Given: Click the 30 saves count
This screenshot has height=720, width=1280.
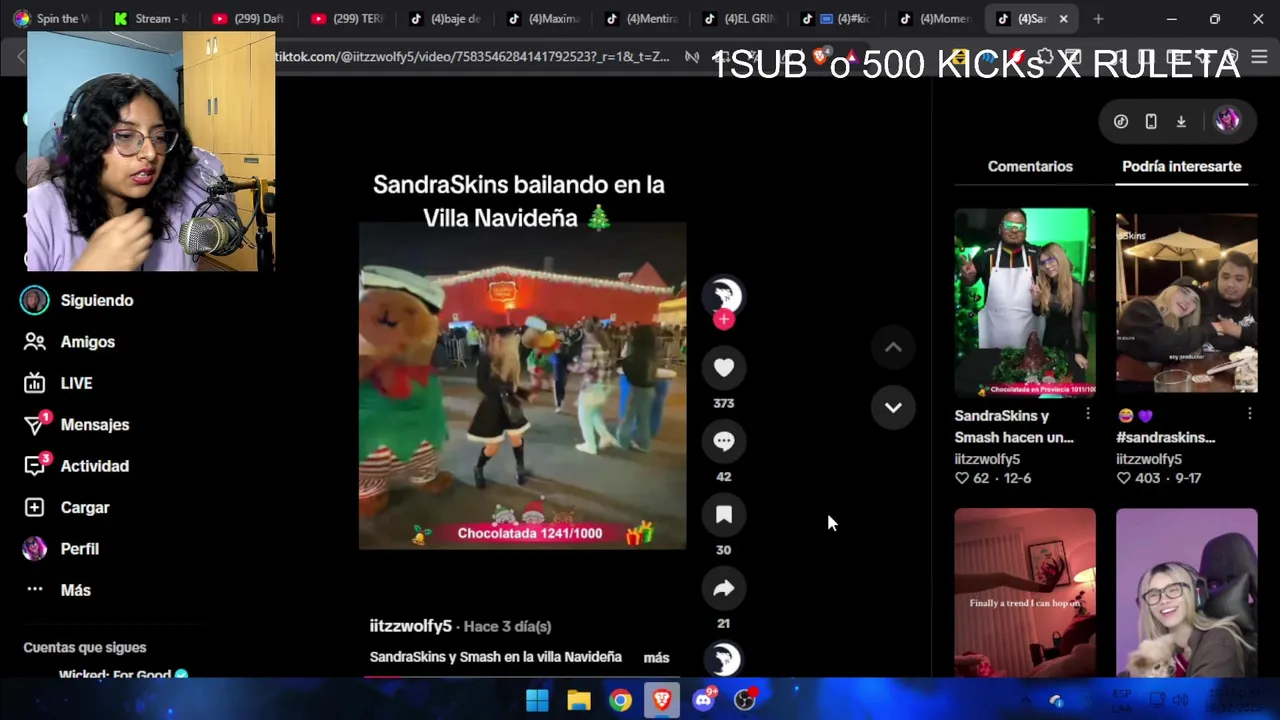Looking at the screenshot, I should pos(724,550).
